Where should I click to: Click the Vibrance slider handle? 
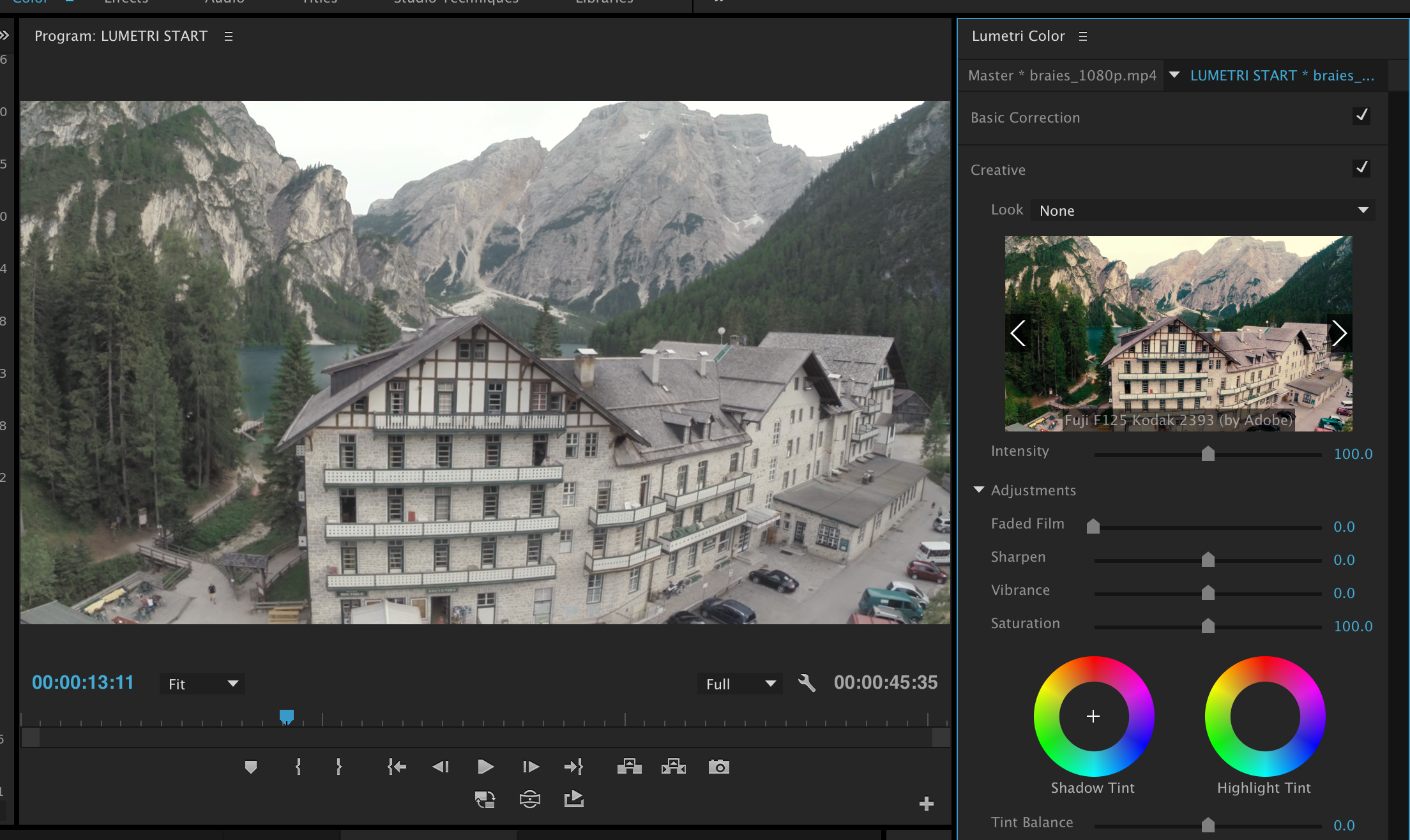click(1208, 593)
